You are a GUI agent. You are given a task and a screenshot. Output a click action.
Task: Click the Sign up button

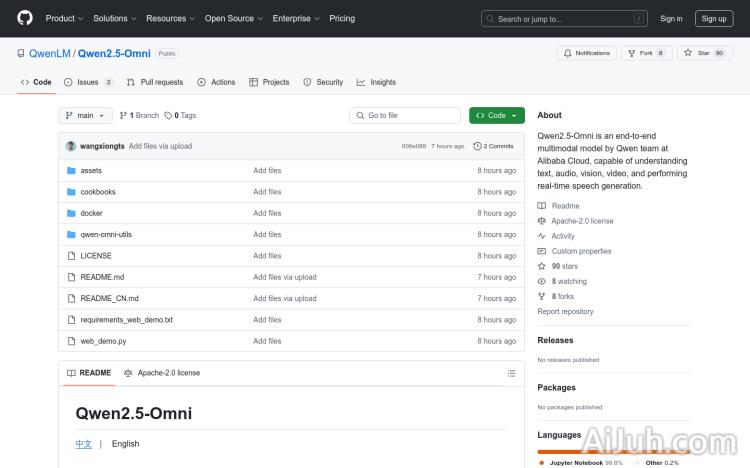coord(714,19)
